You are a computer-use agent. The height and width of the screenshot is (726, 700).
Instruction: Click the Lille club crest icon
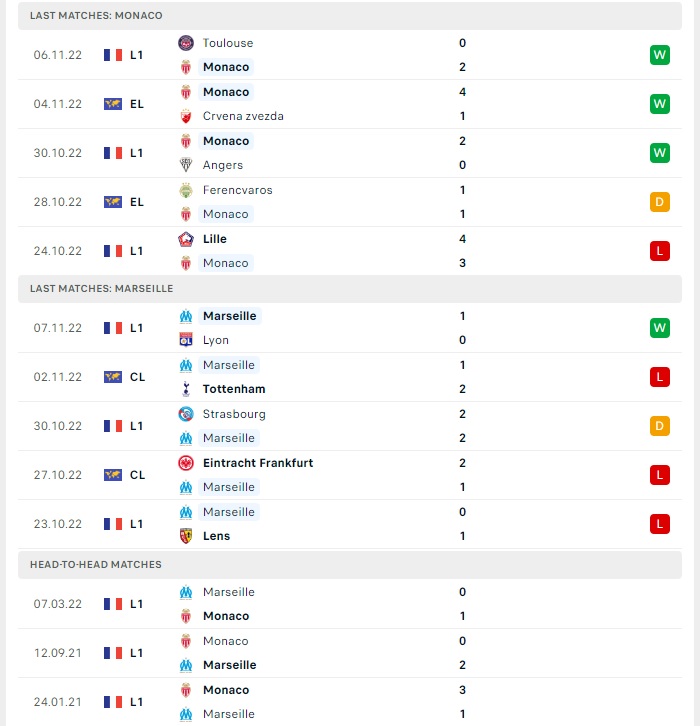(186, 239)
